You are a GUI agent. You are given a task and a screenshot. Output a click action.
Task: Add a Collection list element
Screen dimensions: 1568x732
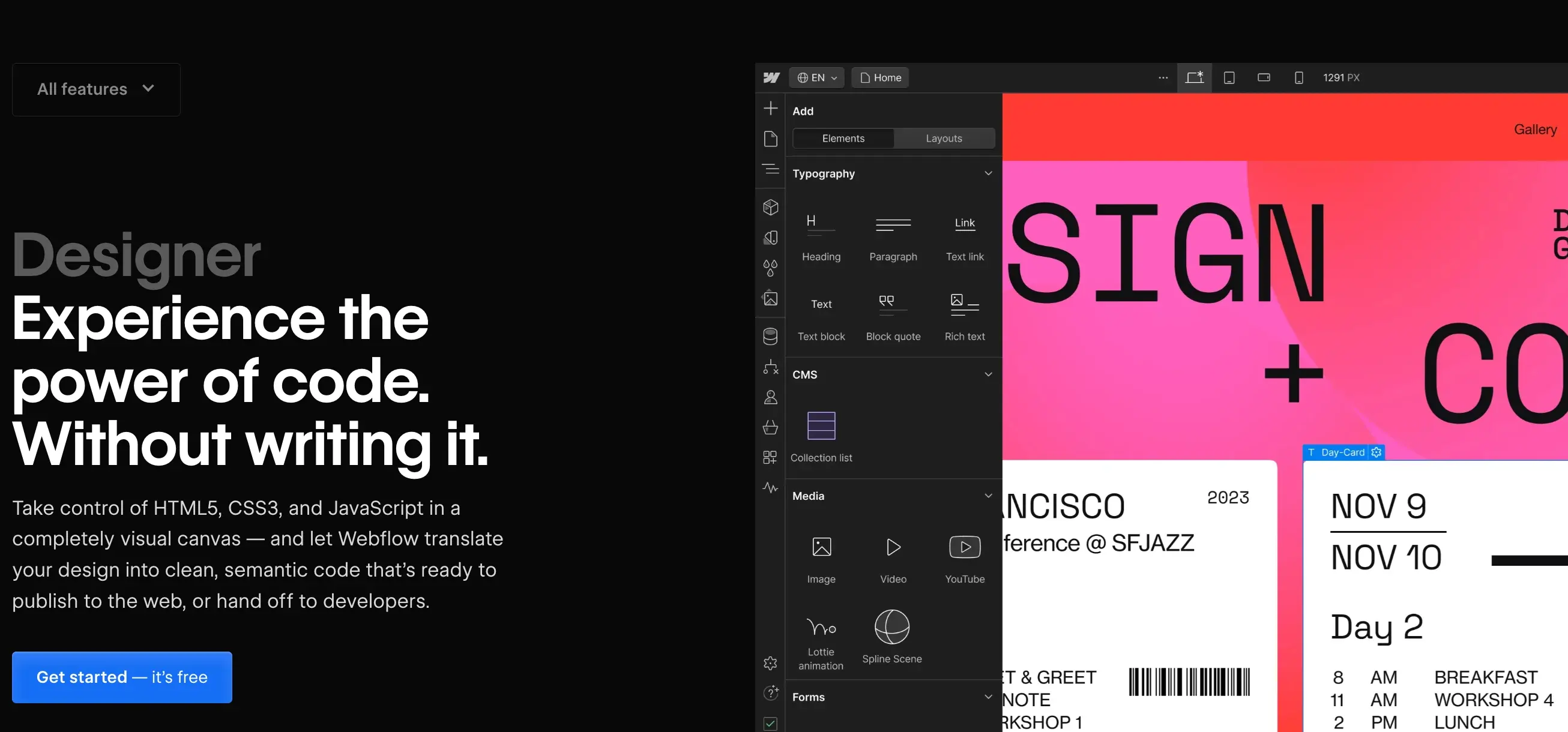821,436
